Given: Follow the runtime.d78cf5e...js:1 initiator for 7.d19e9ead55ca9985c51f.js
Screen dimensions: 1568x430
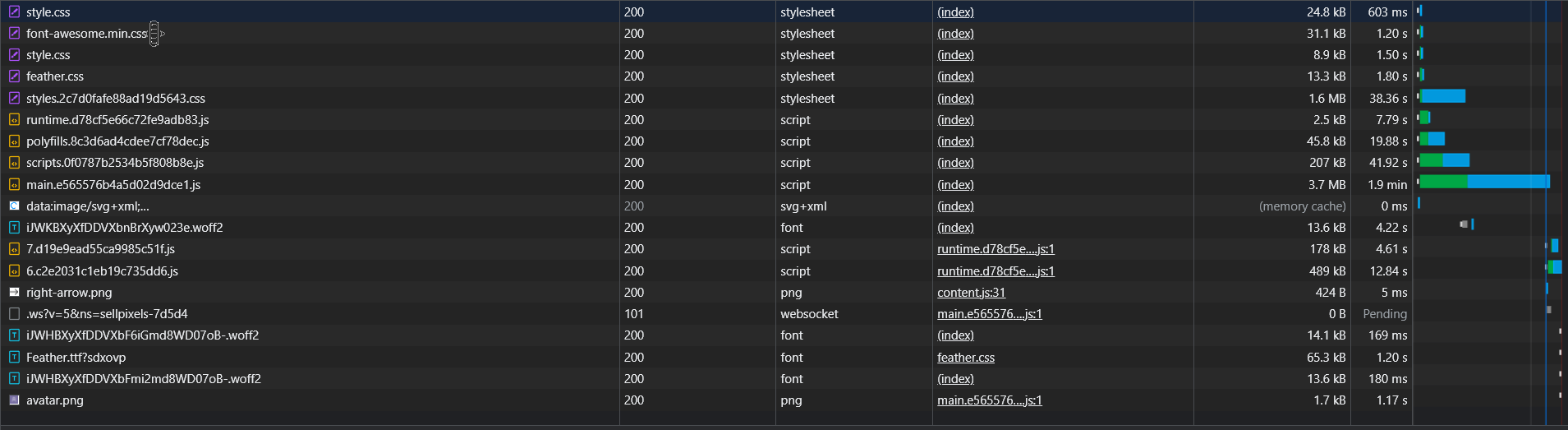Looking at the screenshot, I should pos(996,249).
